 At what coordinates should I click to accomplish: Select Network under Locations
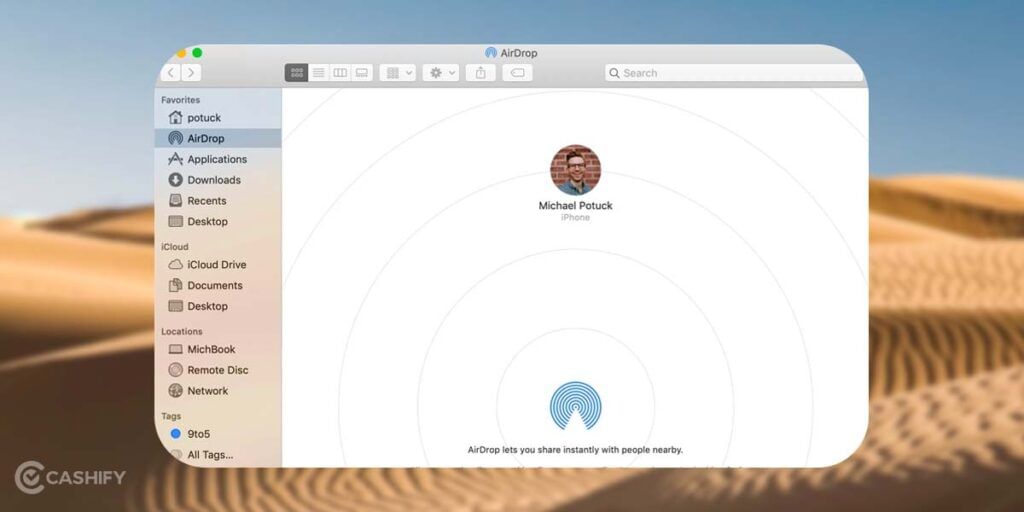218,391
